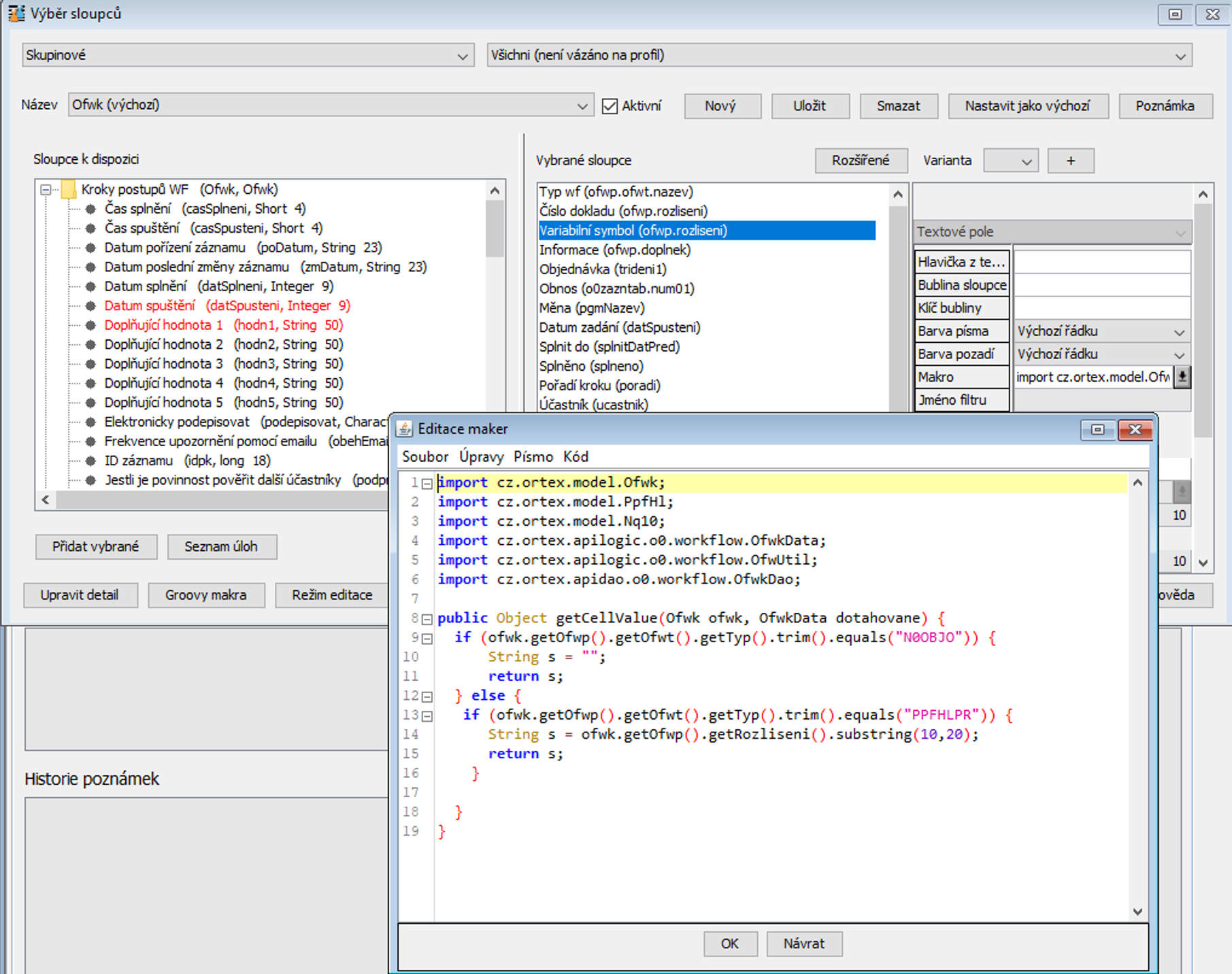Viewport: 1232px width, 974px height.
Task: Toggle the Aktivní checkbox
Action: 610,106
